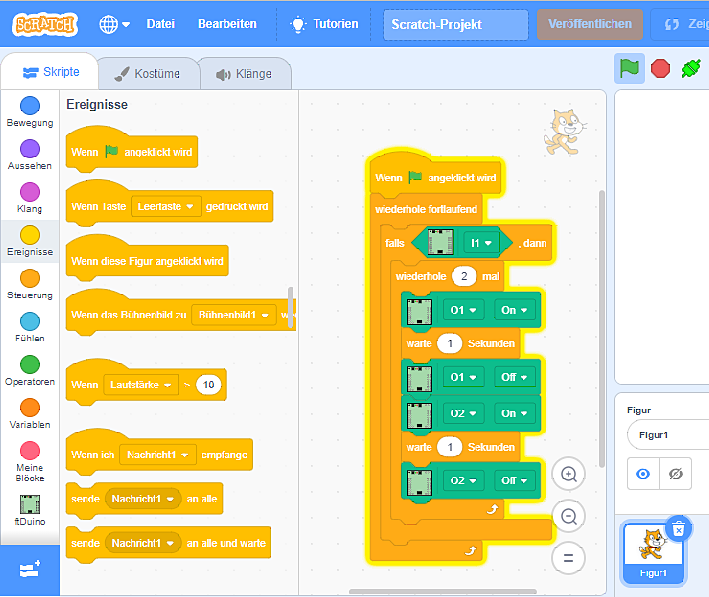
Task: Delete Figur1 sprite with trash icon
Action: point(678,529)
